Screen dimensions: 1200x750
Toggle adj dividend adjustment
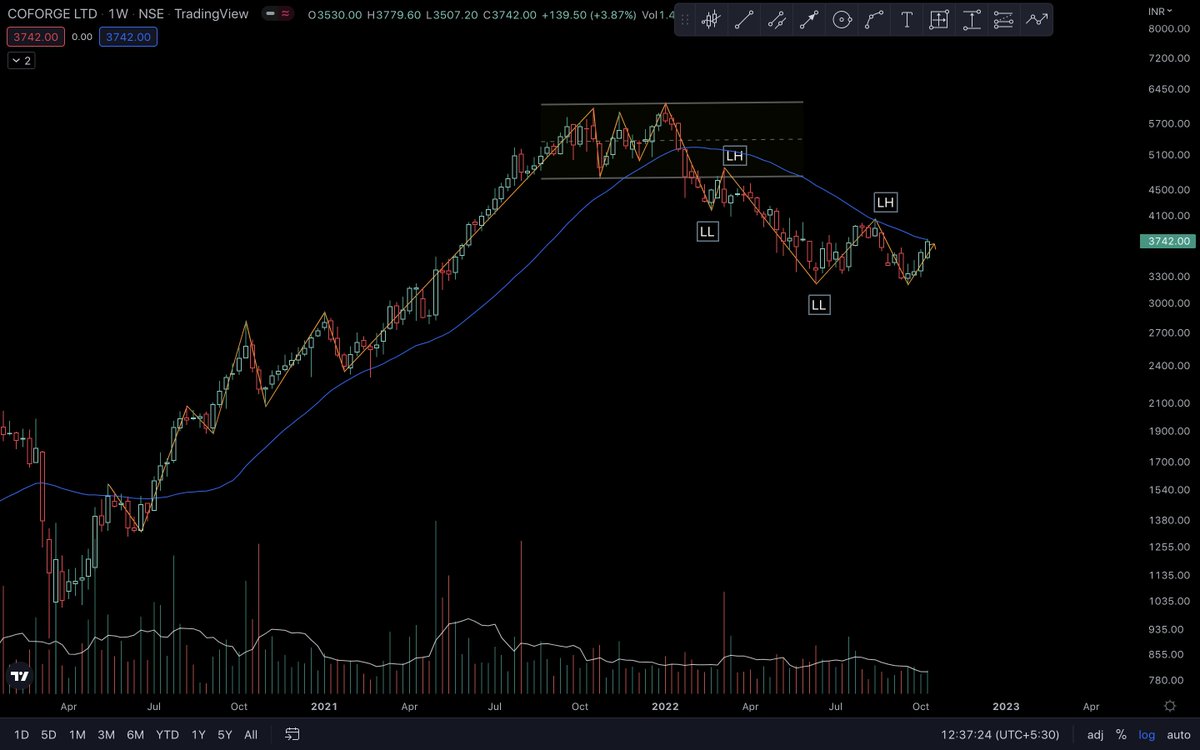(1095, 734)
